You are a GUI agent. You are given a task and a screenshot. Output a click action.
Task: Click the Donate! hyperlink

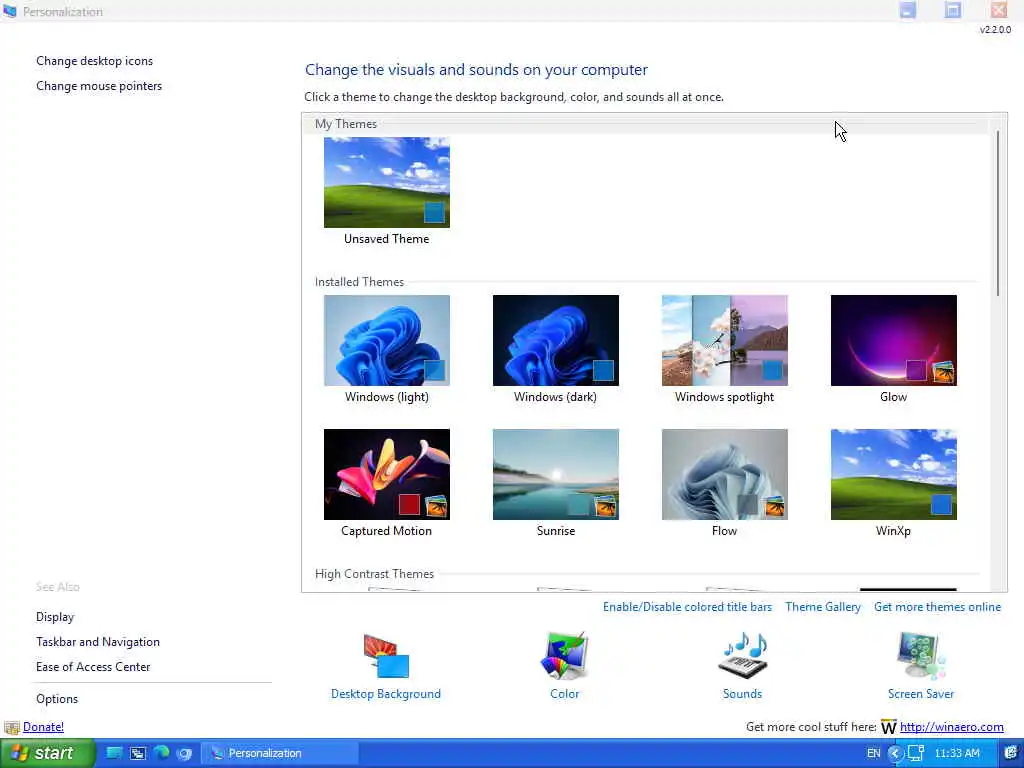(x=43, y=727)
